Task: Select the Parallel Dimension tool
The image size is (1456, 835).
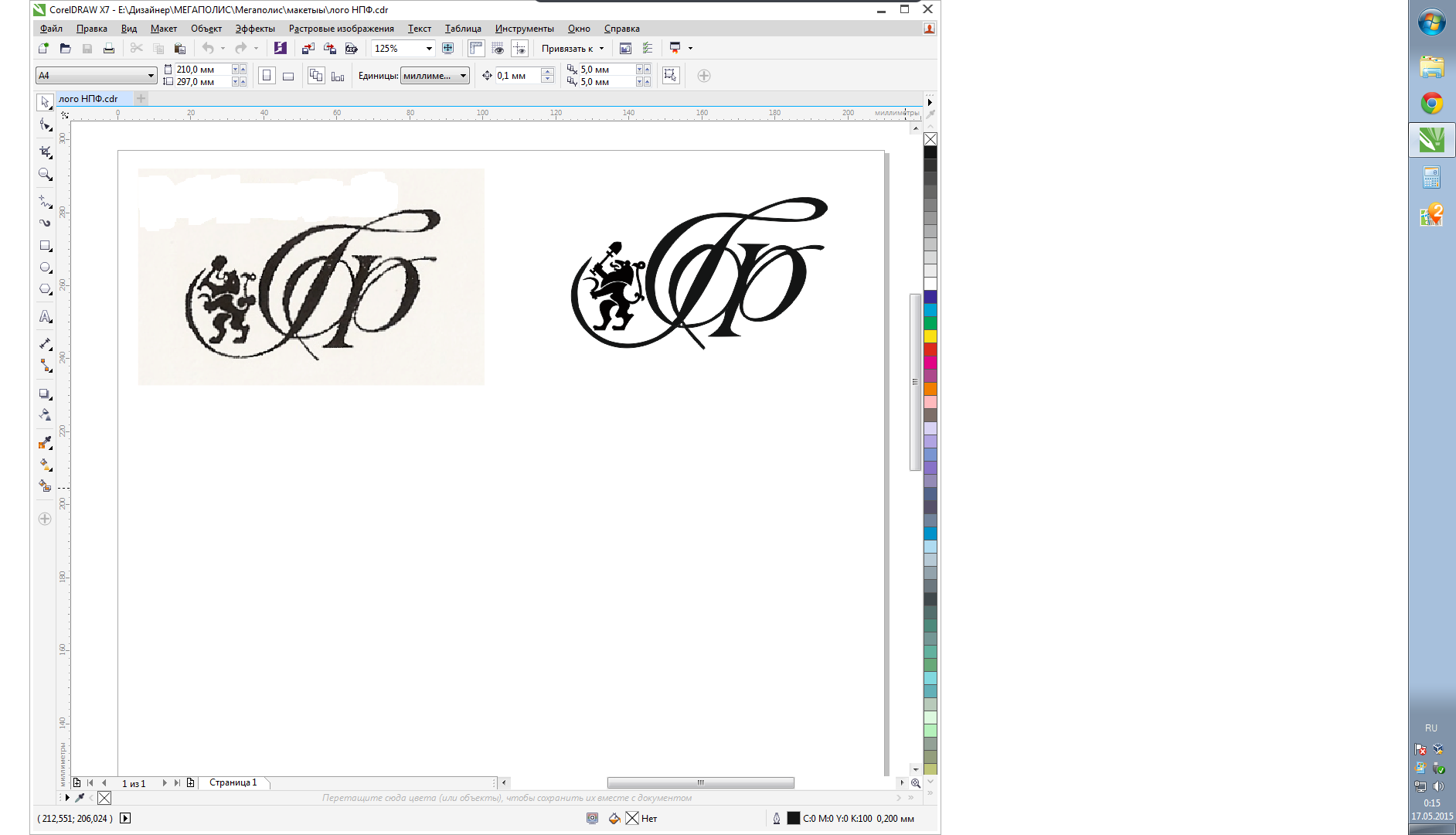Action: point(45,343)
